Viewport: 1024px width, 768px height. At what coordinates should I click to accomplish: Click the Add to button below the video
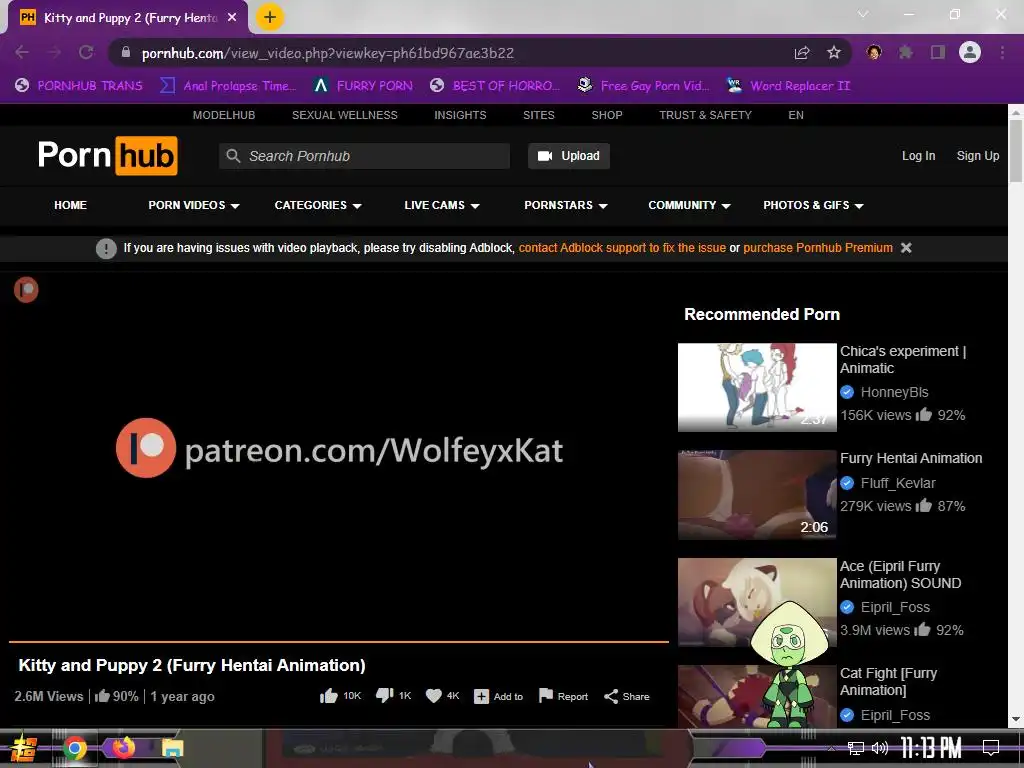[498, 696]
